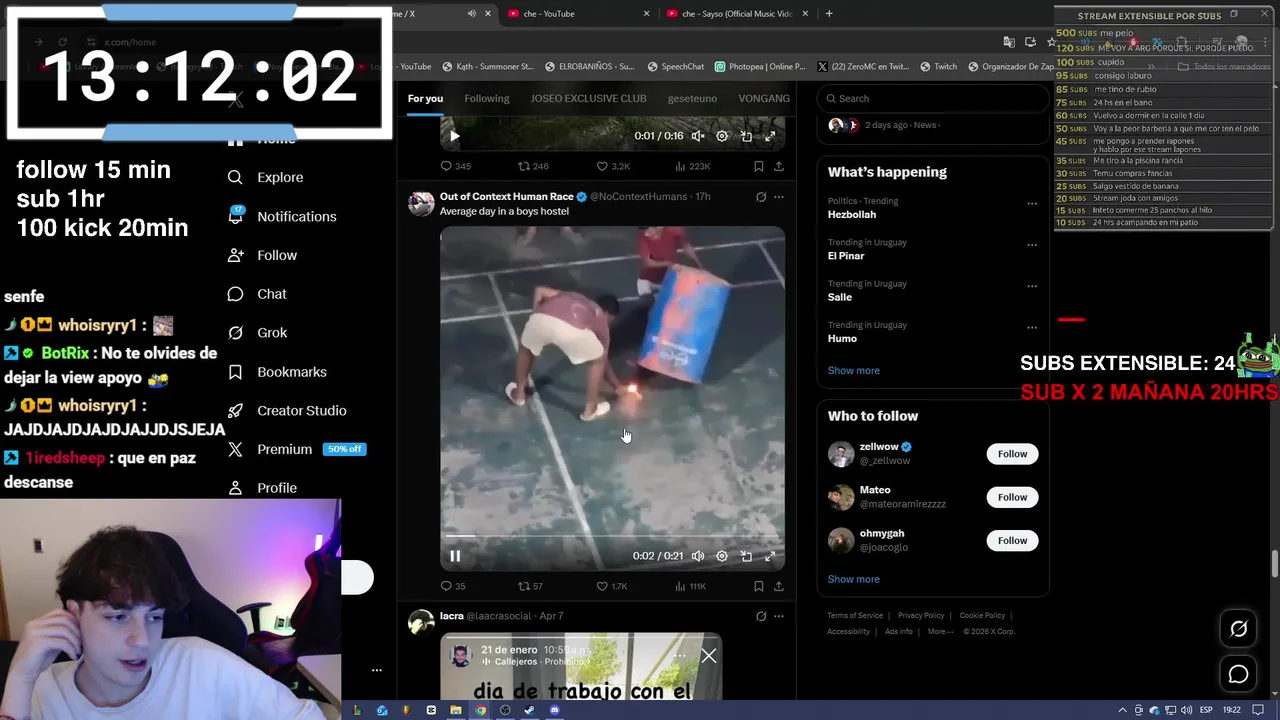Open settings gear on the 0:02 / 0:21 video
The height and width of the screenshot is (720, 1280).
click(x=722, y=556)
